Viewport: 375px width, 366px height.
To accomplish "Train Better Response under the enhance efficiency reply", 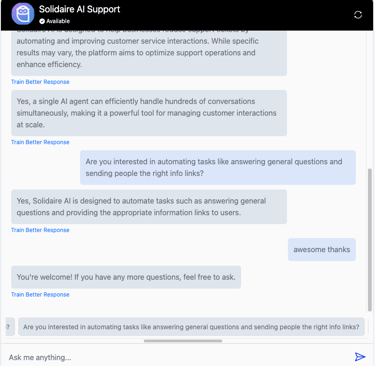I will (x=40, y=82).
